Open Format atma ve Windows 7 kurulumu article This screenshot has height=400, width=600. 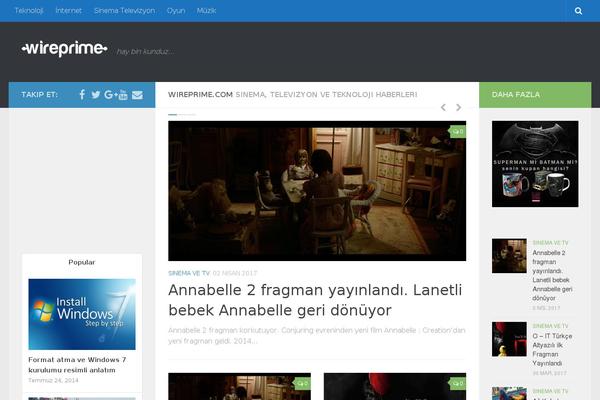77,365
